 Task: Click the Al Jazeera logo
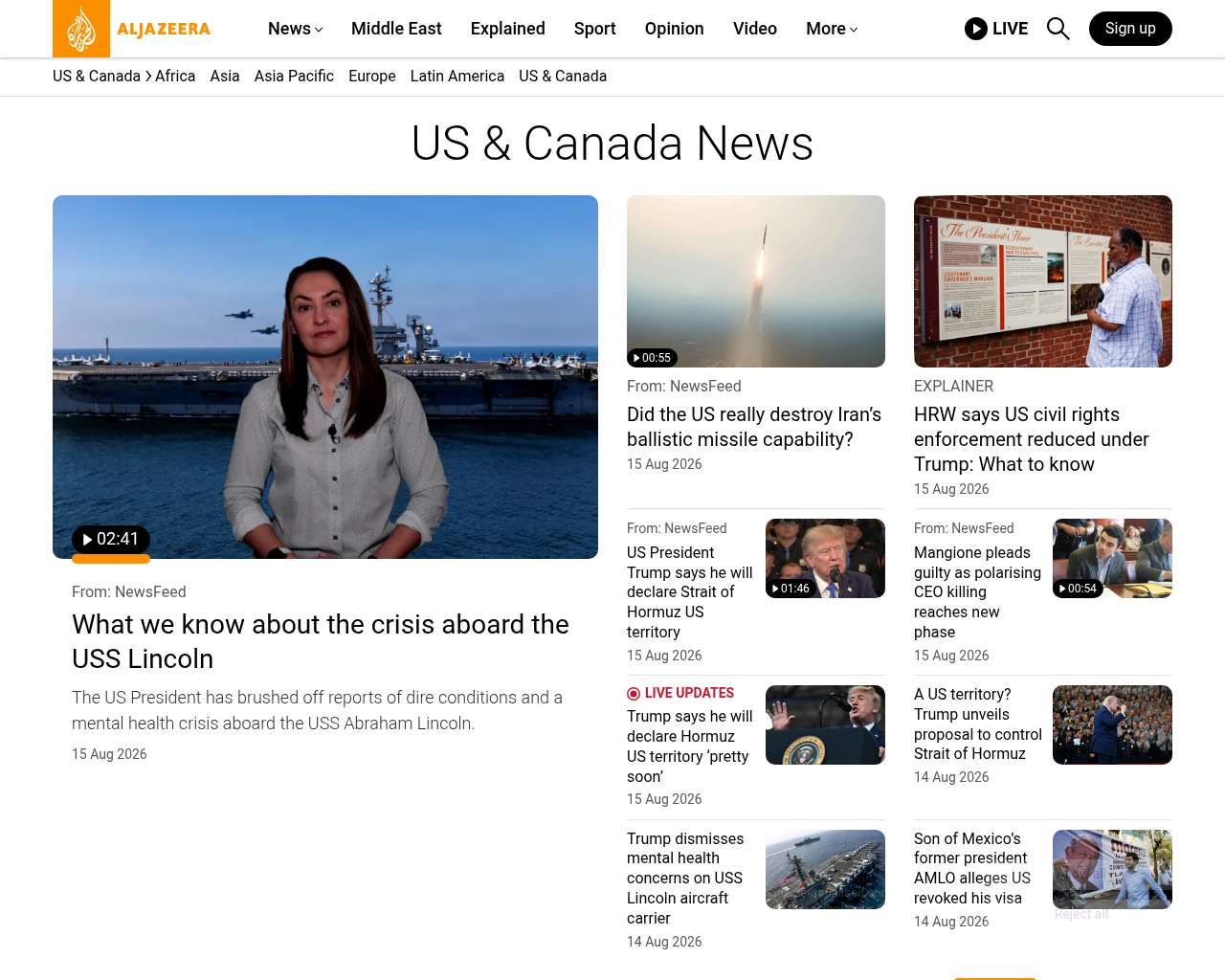coord(132,29)
